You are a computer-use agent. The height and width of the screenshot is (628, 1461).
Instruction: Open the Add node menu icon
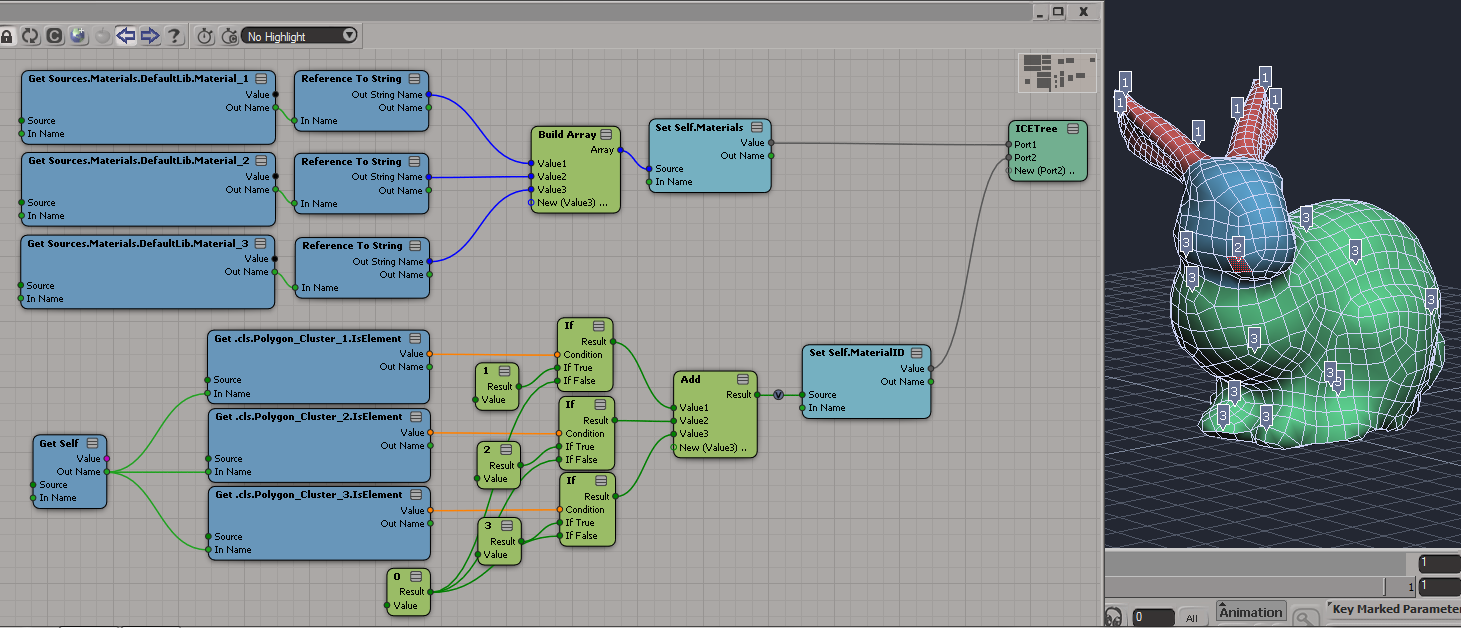click(743, 380)
